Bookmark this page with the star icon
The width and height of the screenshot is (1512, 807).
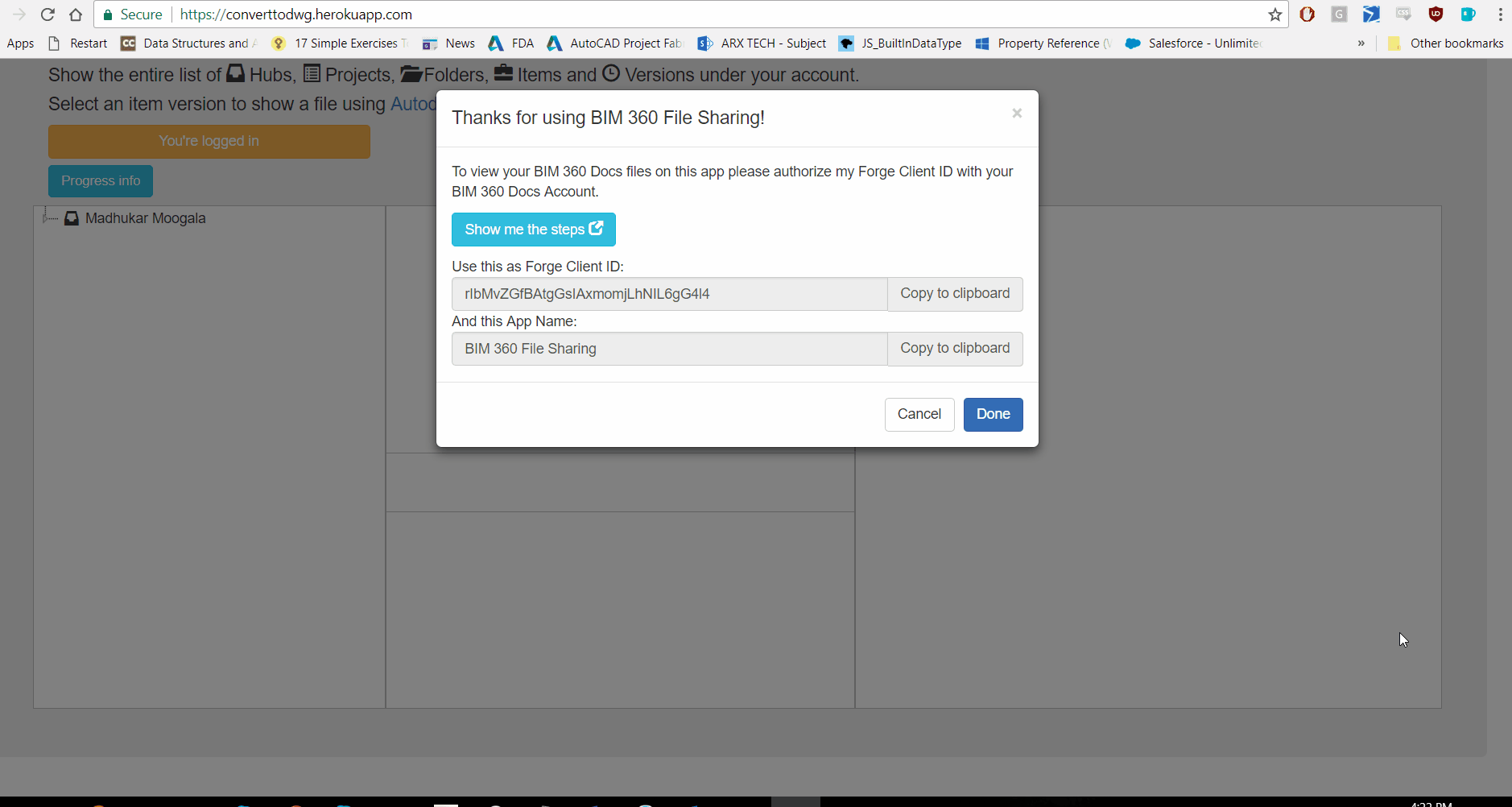pyautogui.click(x=1274, y=14)
